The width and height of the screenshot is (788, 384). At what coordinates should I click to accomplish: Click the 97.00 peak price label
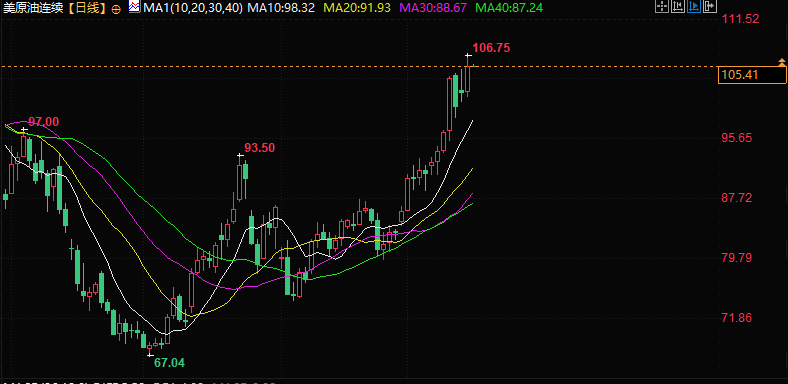click(x=43, y=122)
